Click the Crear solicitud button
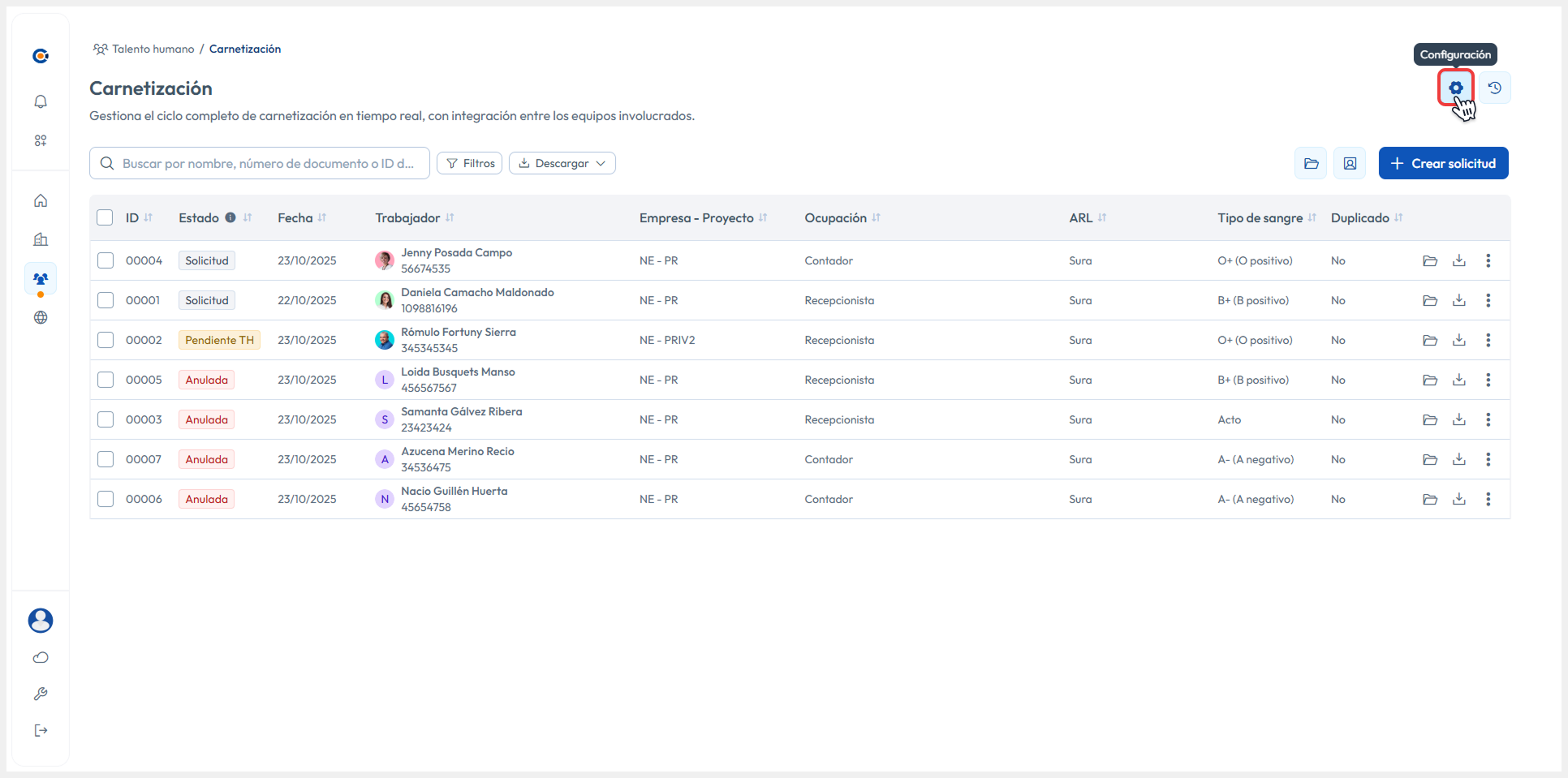 point(1444,163)
